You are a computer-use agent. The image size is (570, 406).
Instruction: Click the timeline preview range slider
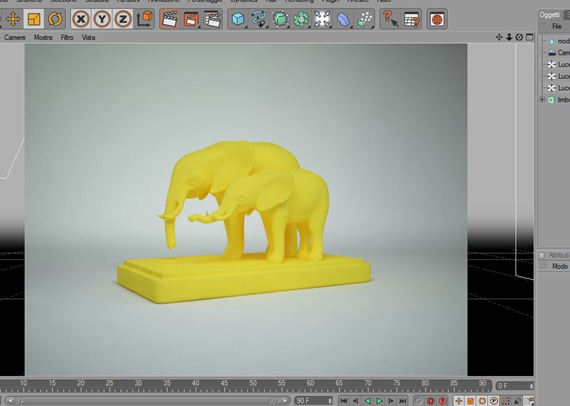(x=147, y=401)
